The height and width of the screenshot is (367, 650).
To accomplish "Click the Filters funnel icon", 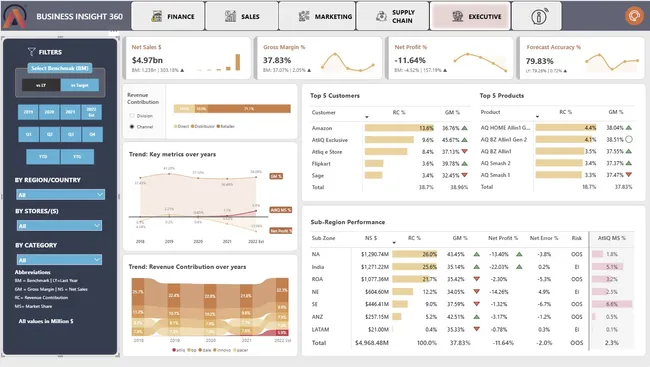I will coord(32,51).
